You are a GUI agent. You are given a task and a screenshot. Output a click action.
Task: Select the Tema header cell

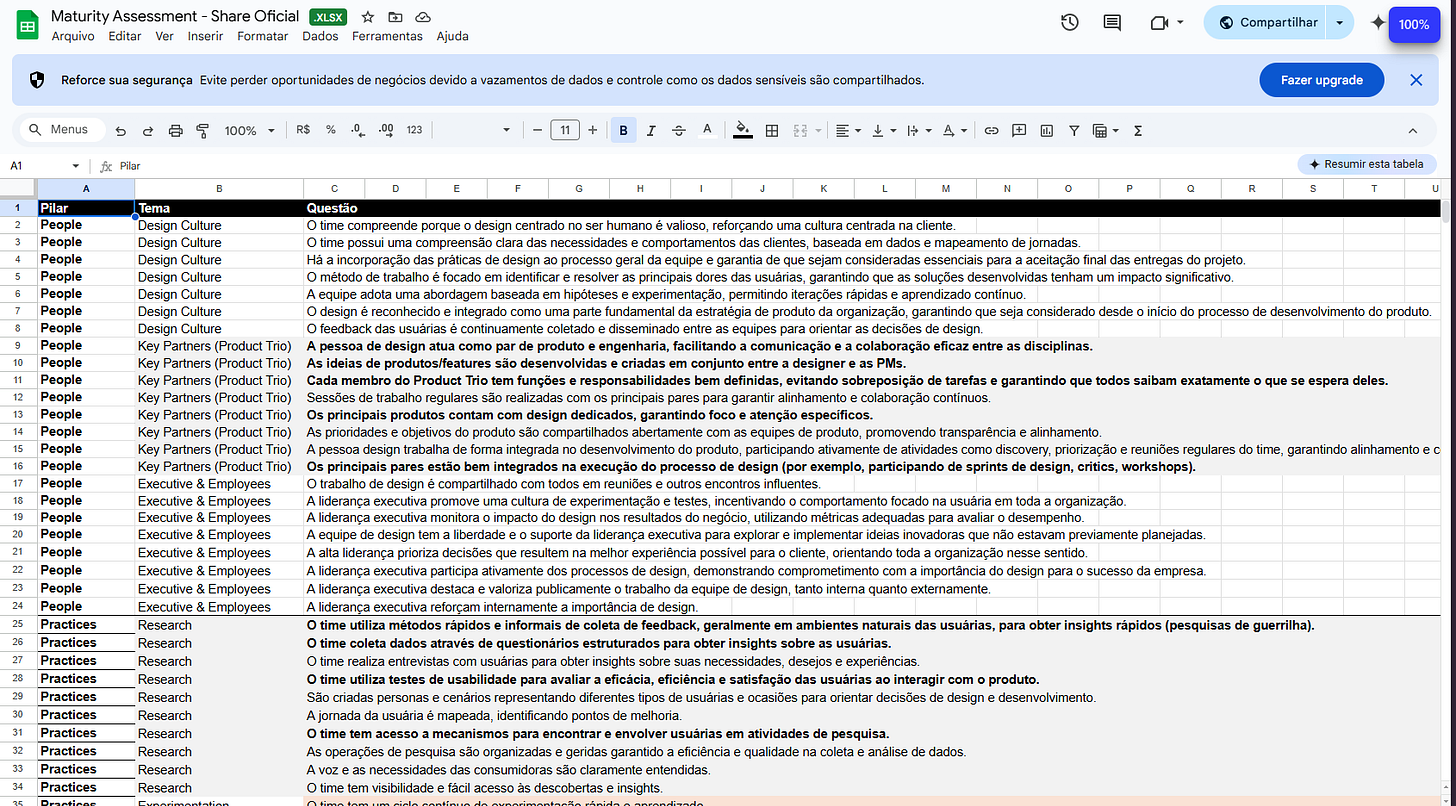point(219,208)
